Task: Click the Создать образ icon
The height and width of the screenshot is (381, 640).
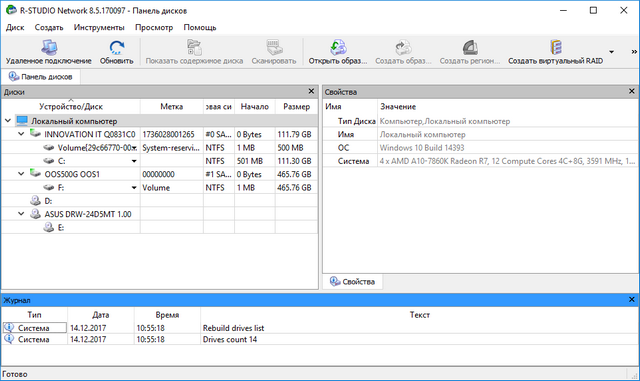Action: pos(403,47)
